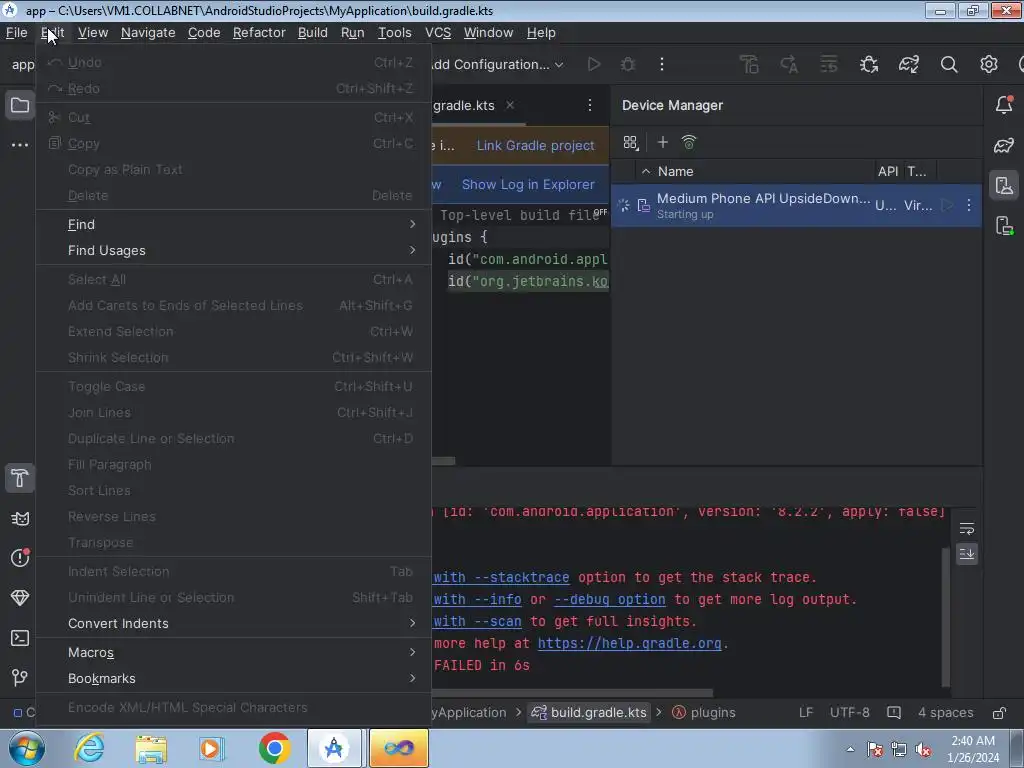Open More tool windows ellipsis in left sidebar

pos(20,144)
